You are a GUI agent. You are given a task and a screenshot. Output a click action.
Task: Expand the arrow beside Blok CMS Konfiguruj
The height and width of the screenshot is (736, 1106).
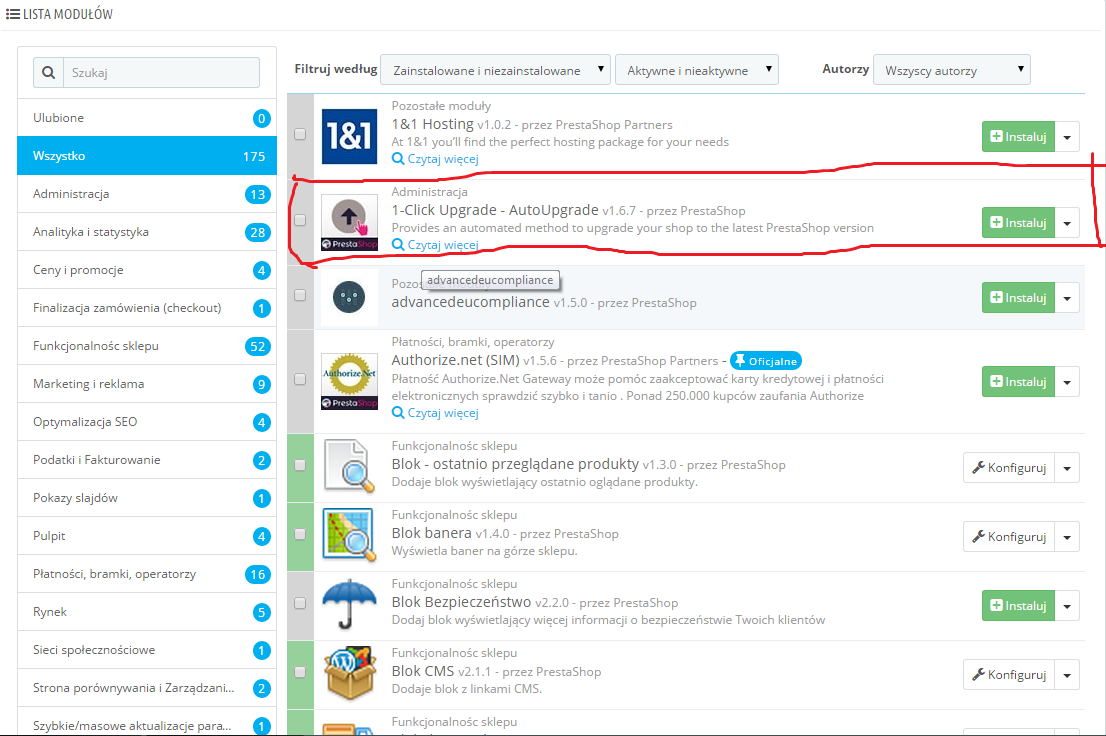click(x=1067, y=675)
